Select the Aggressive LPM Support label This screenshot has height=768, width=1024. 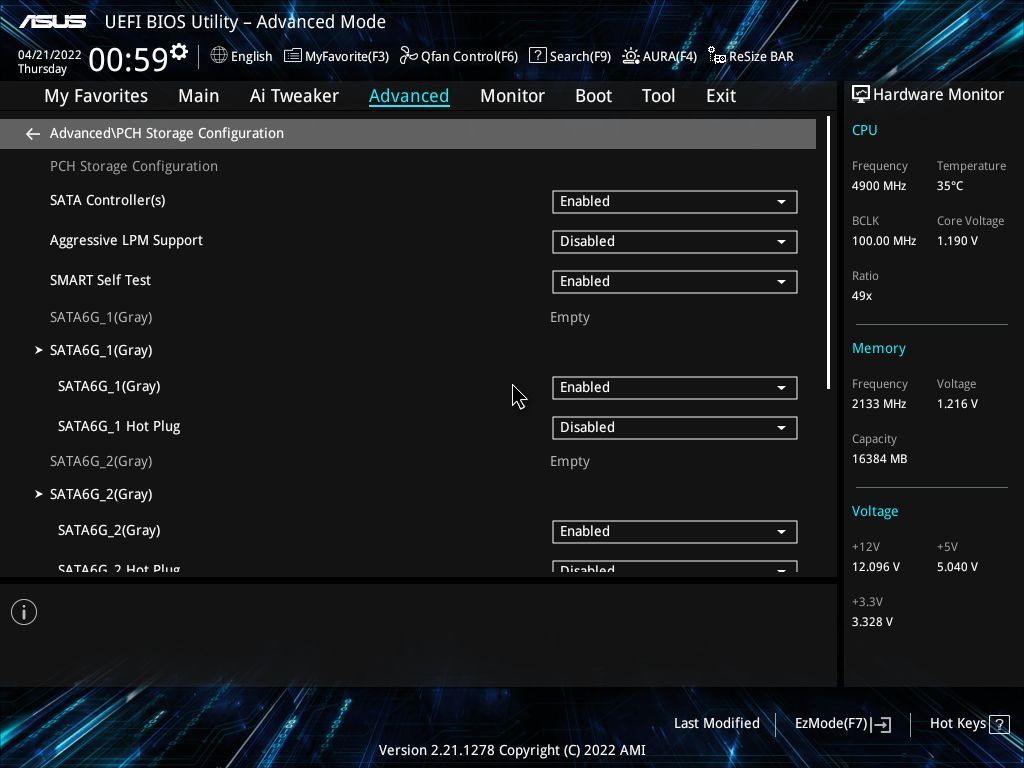[x=126, y=240]
